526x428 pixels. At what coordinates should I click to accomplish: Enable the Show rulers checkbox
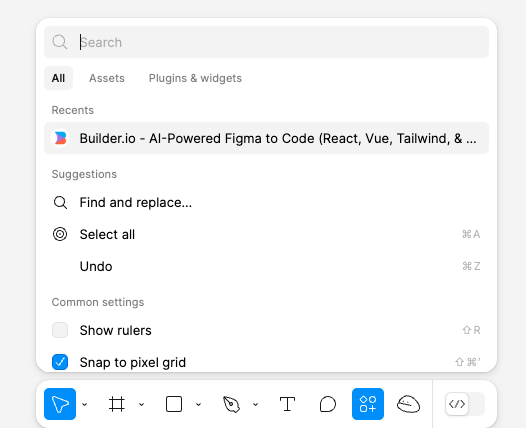pos(60,330)
